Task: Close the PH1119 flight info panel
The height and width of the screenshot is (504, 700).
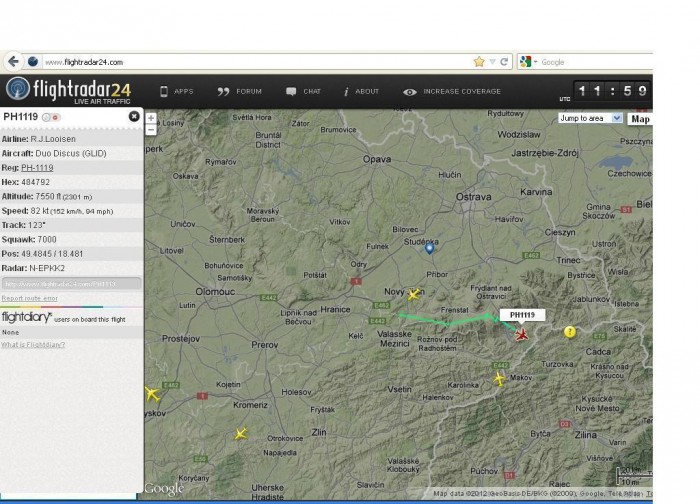Action: click(x=134, y=117)
